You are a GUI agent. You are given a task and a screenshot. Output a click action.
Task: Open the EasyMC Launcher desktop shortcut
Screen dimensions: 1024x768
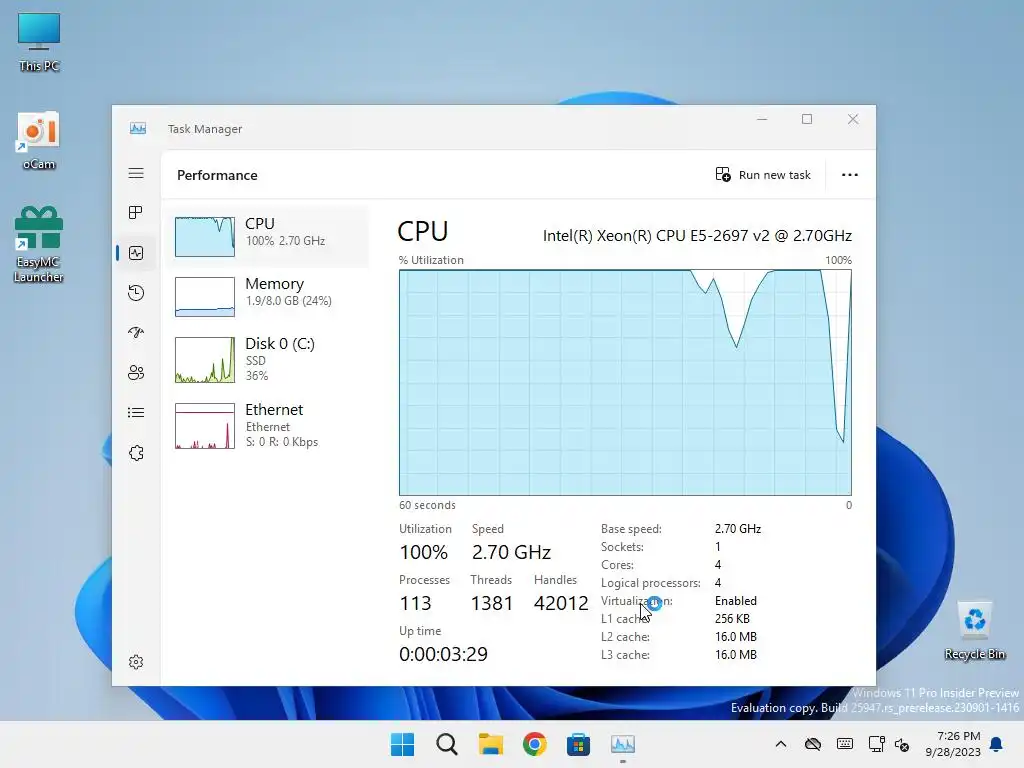pos(39,245)
